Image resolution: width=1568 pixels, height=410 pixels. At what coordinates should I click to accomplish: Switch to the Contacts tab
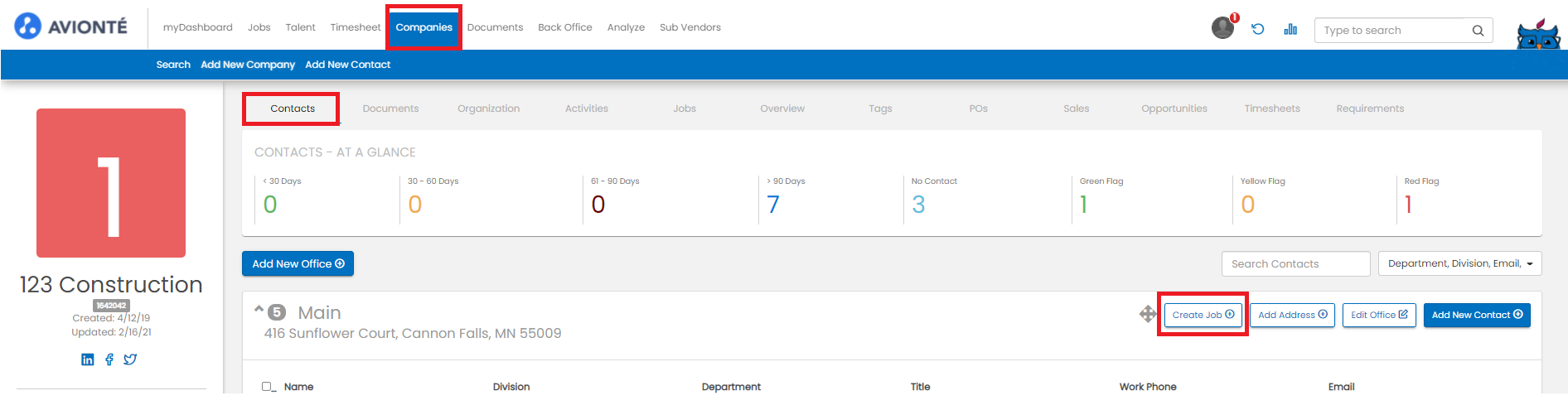tap(293, 109)
